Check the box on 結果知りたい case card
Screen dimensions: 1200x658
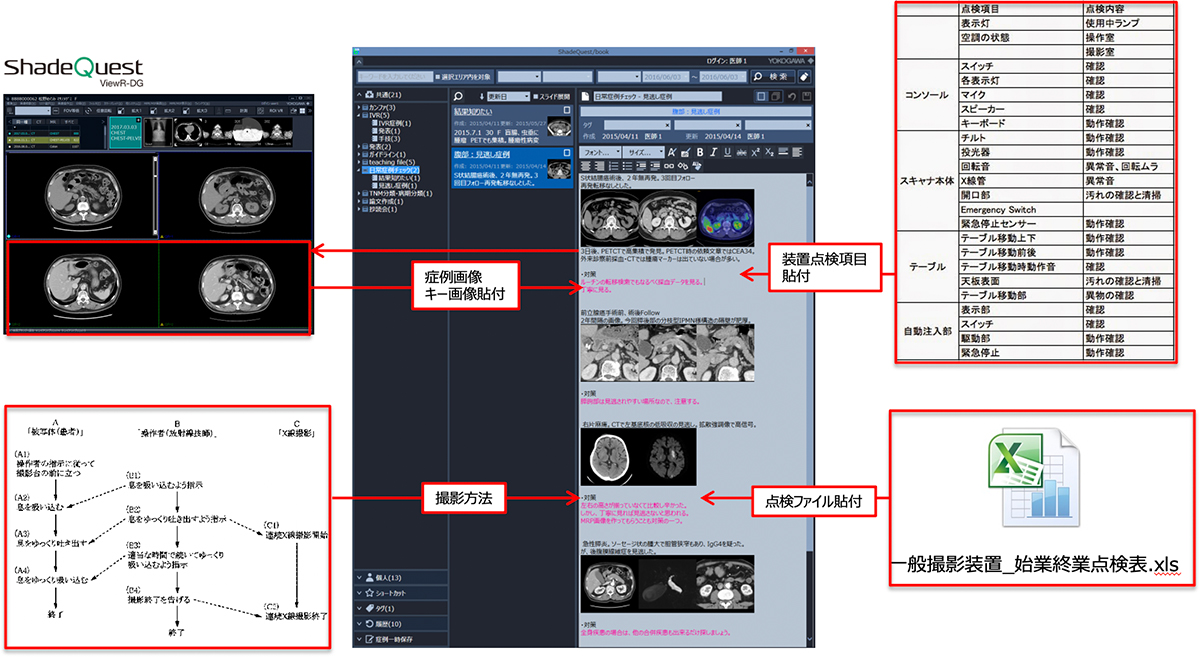pyautogui.click(x=566, y=110)
